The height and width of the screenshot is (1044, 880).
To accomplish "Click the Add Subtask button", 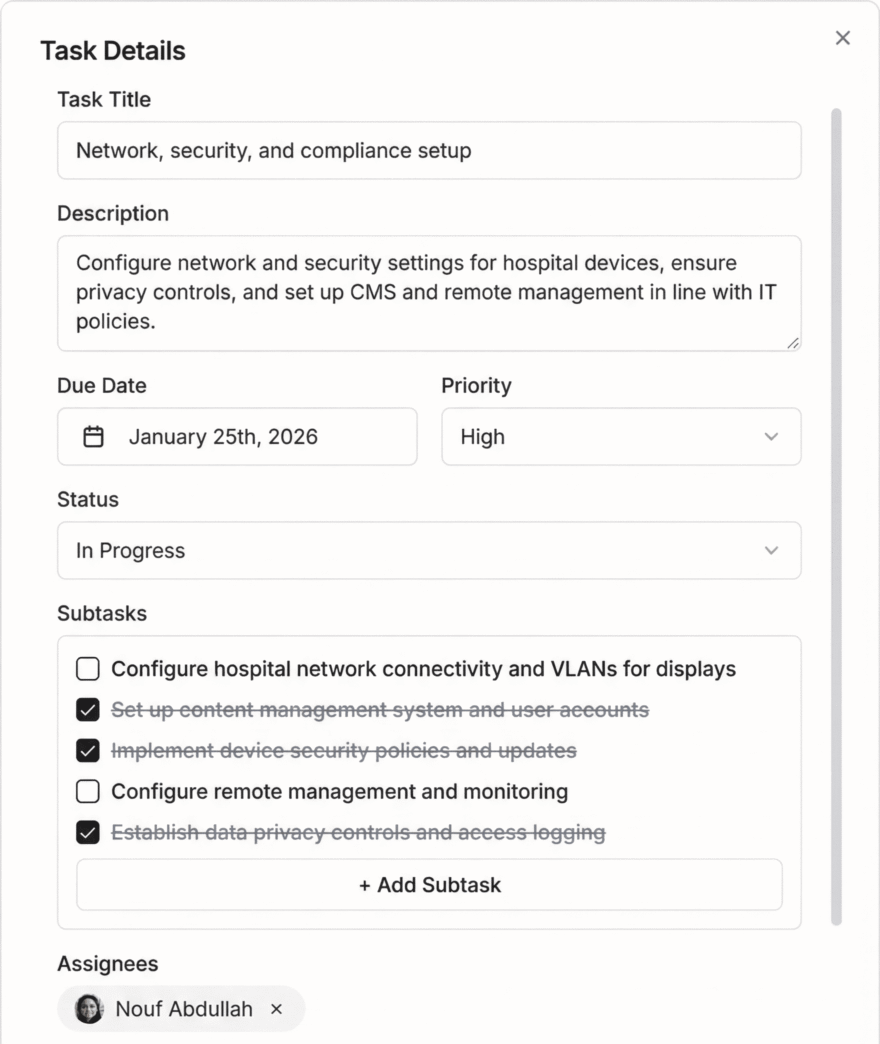I will (429, 885).
